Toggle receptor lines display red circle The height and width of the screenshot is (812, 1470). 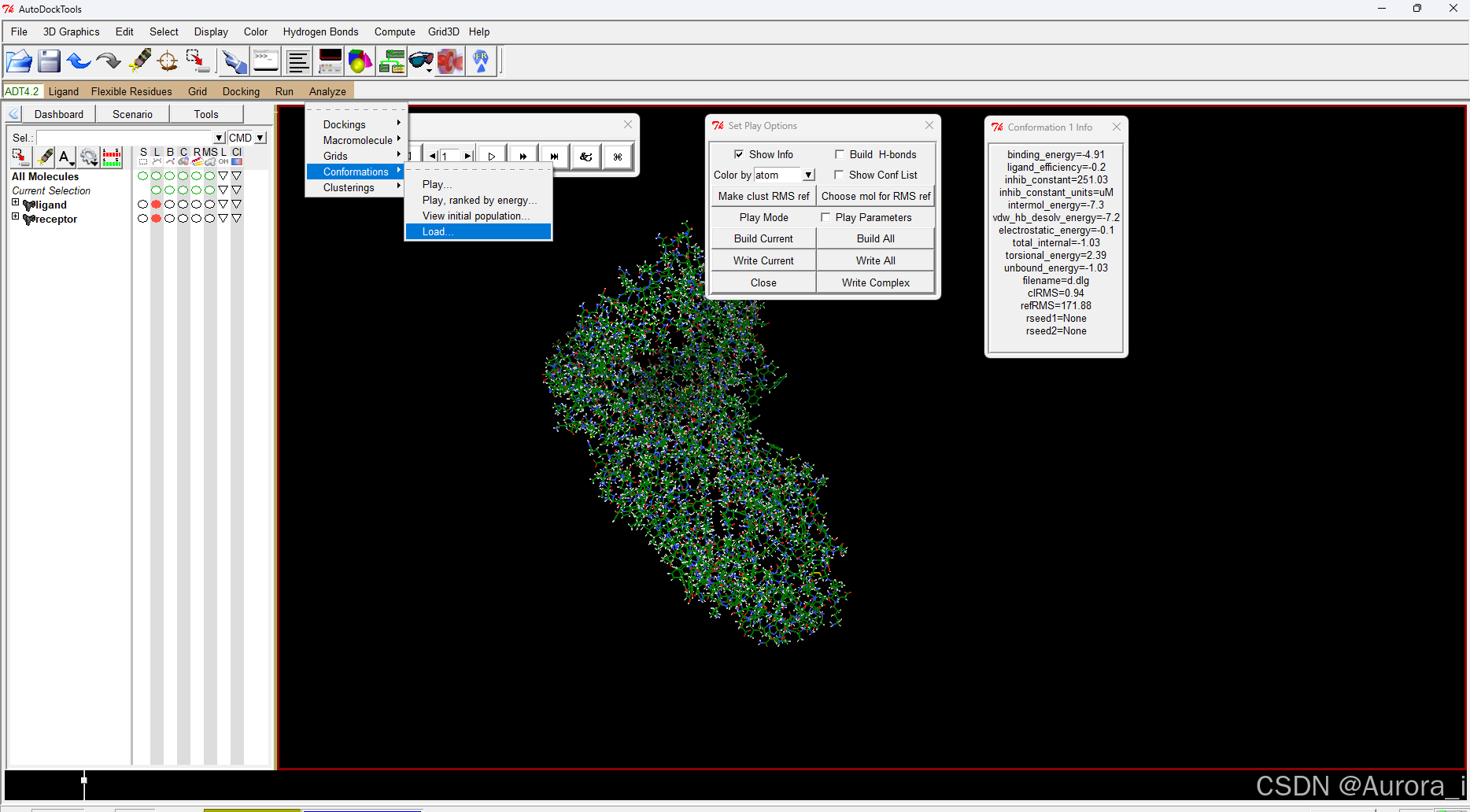point(156,219)
